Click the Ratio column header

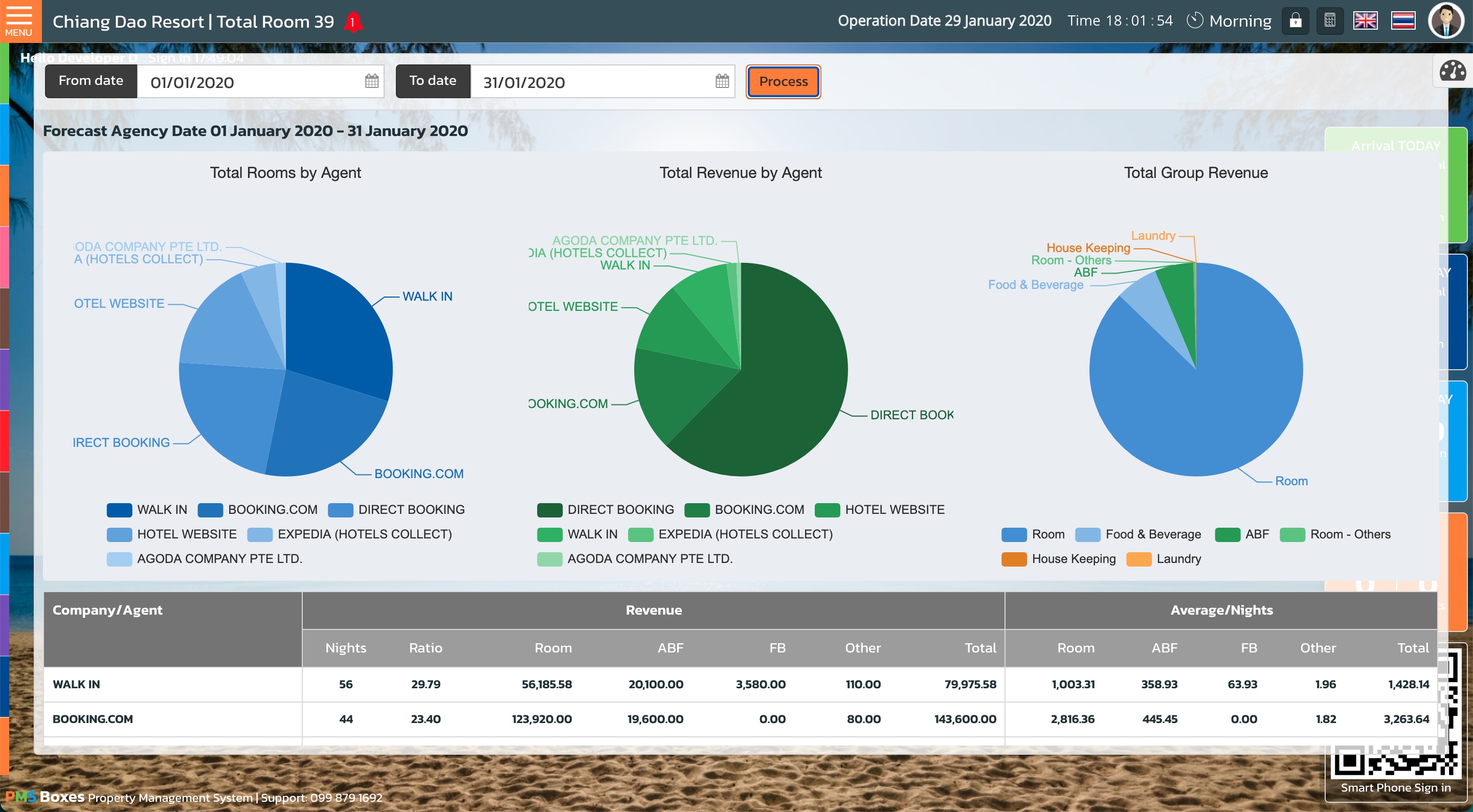[426, 648]
